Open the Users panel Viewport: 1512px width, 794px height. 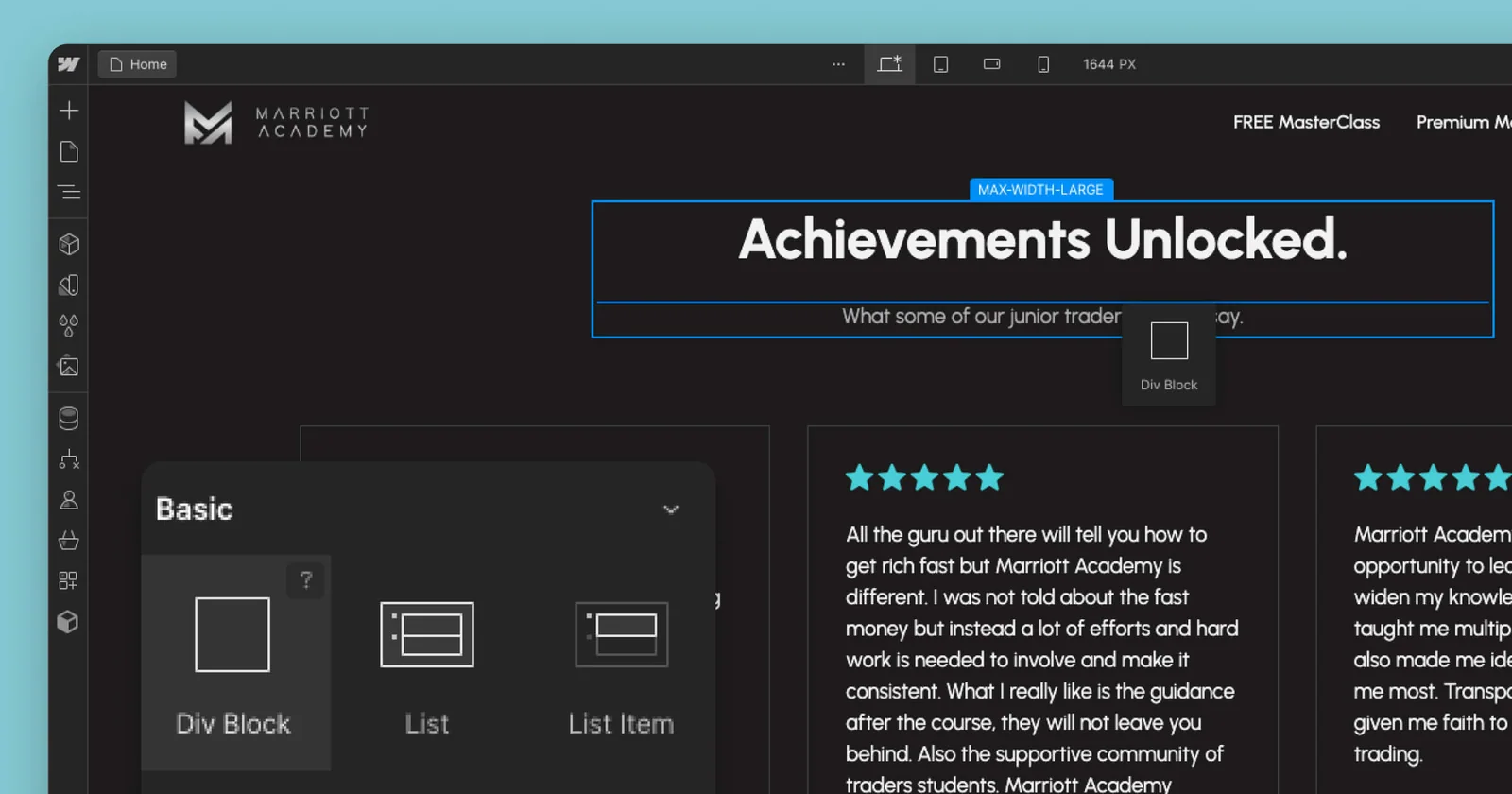pyautogui.click(x=69, y=499)
